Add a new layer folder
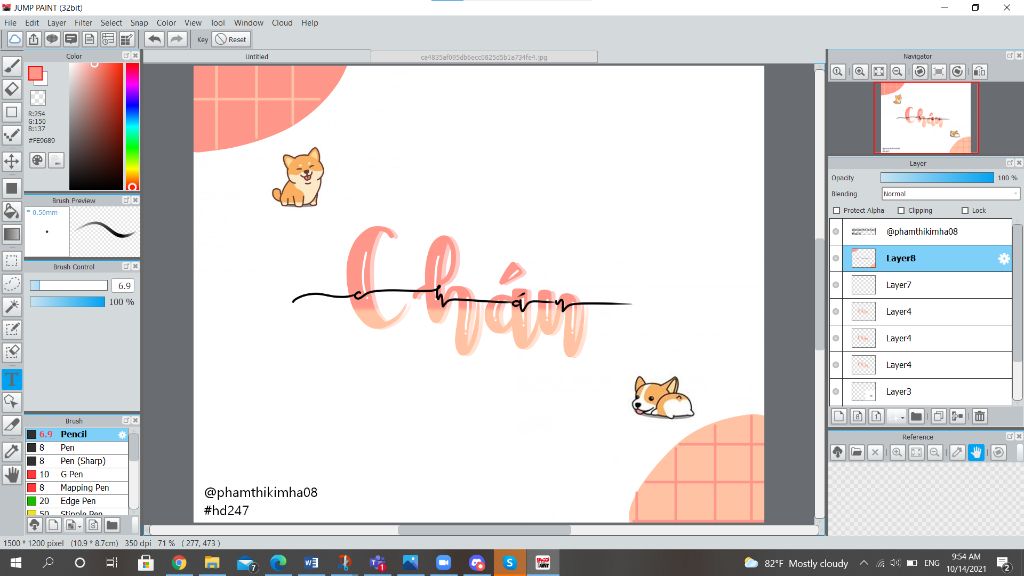The image size is (1024, 576). pyautogui.click(x=916, y=416)
